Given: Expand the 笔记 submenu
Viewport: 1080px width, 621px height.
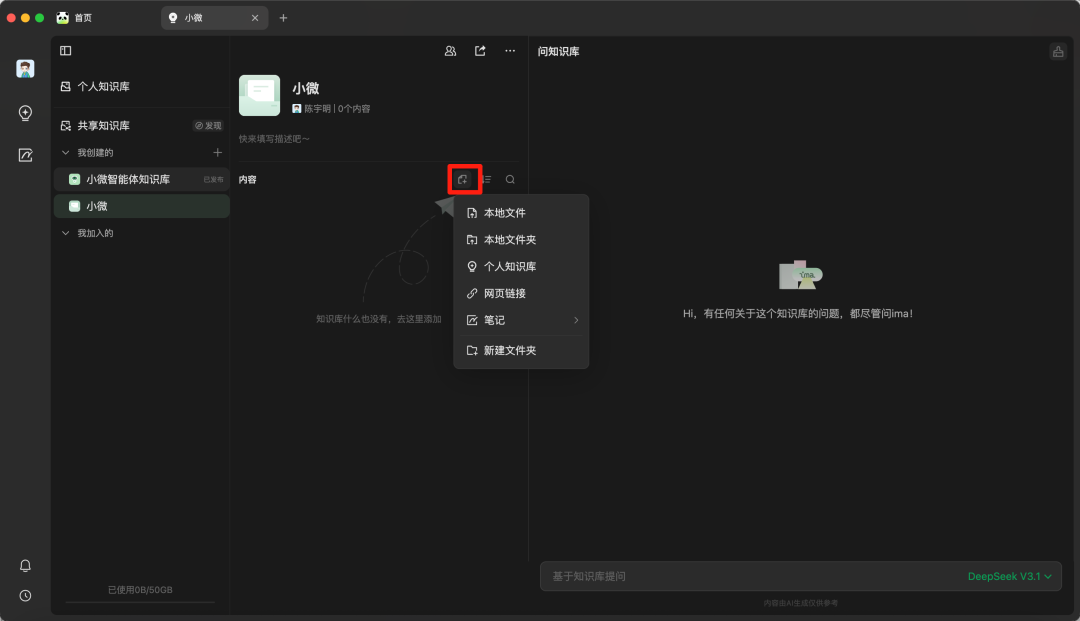Looking at the screenshot, I should coord(521,320).
